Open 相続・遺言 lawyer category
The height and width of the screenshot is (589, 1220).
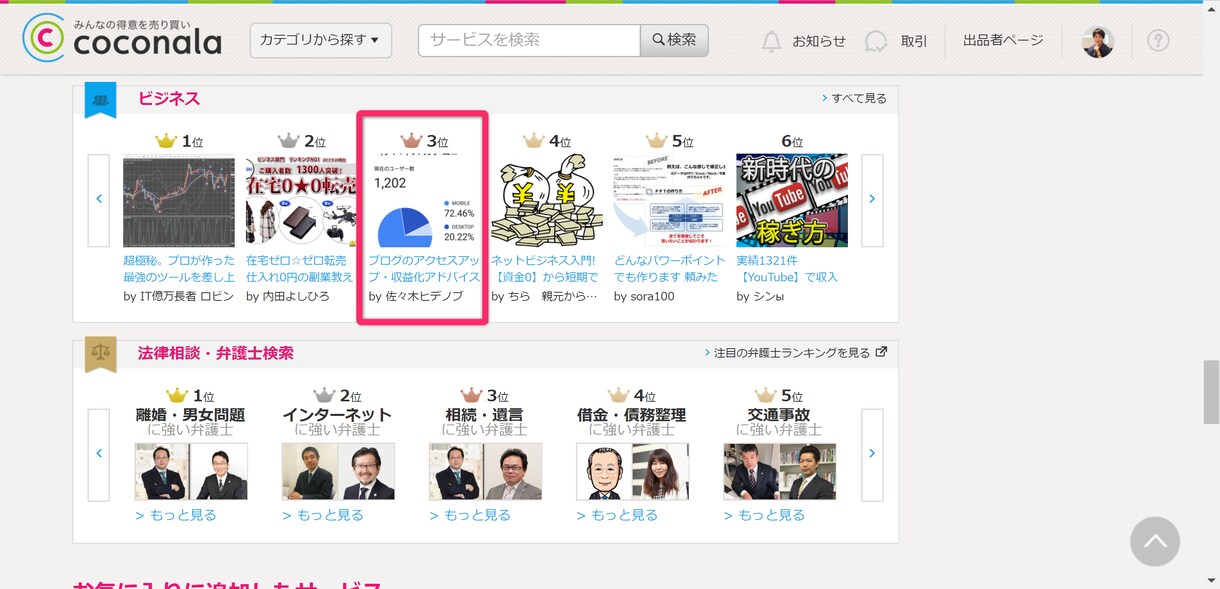click(x=485, y=414)
